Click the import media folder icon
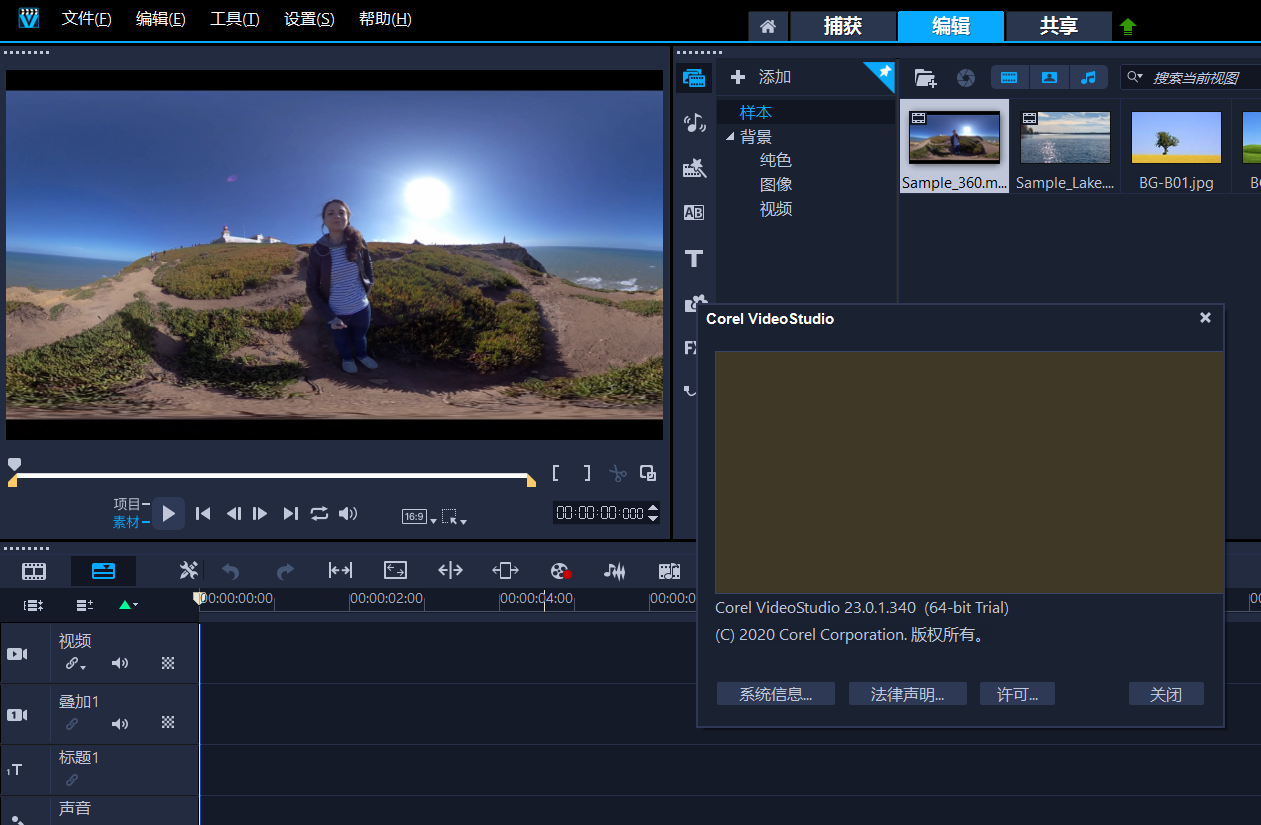 925,77
